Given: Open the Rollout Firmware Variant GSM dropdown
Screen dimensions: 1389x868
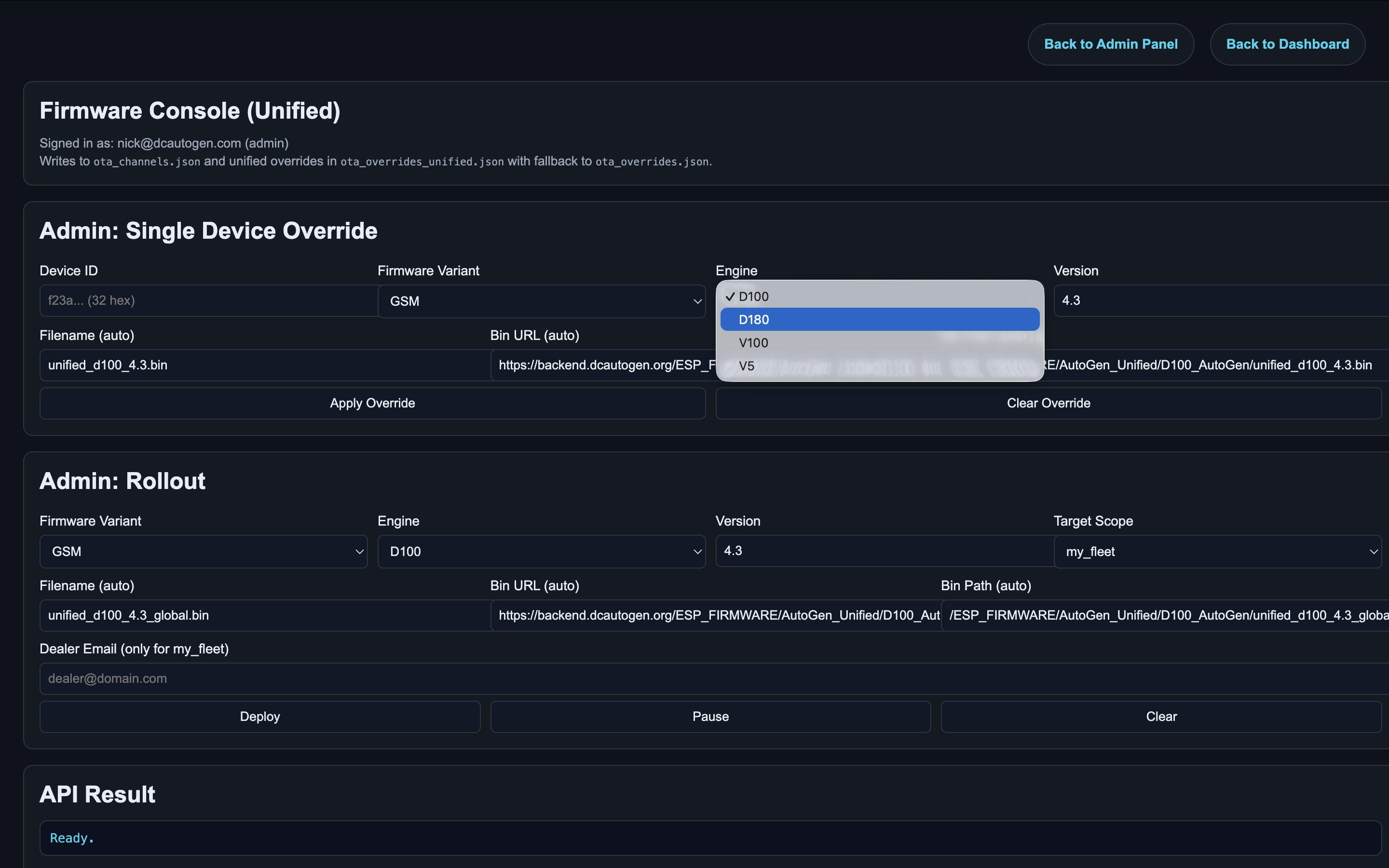Looking at the screenshot, I should point(203,551).
